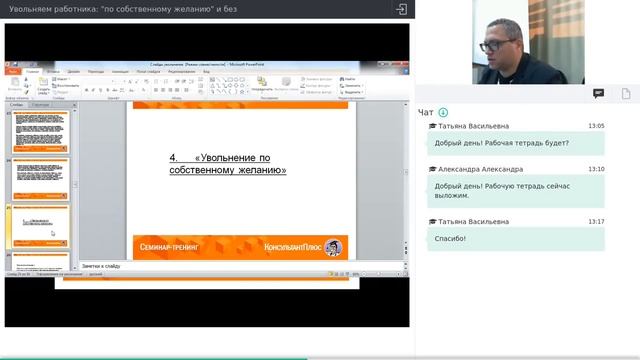Switch to the Показ слайдов ribbon tab
Viewport: 640px width, 360px height.
[x=148, y=71]
